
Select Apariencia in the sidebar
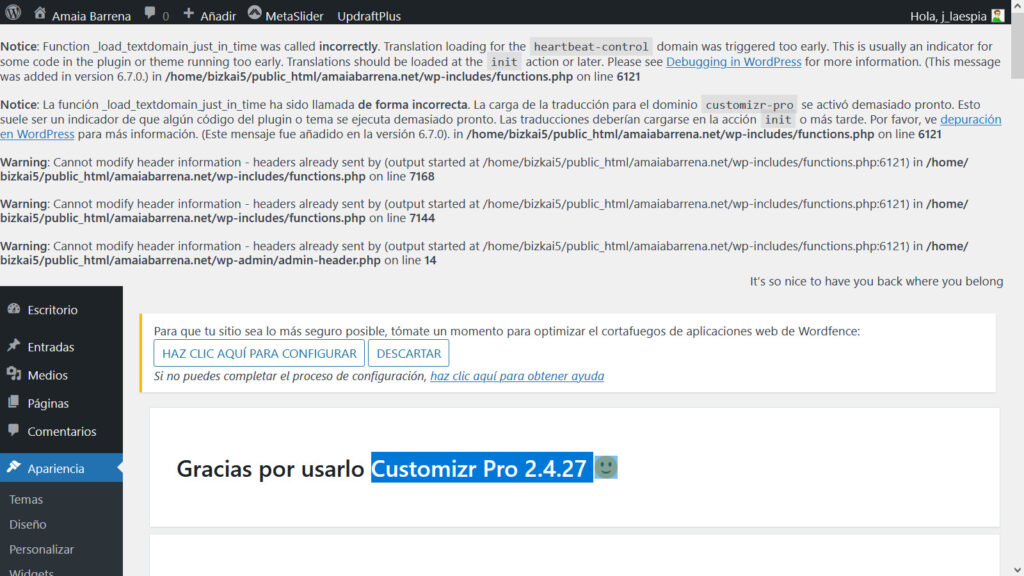click(61, 468)
